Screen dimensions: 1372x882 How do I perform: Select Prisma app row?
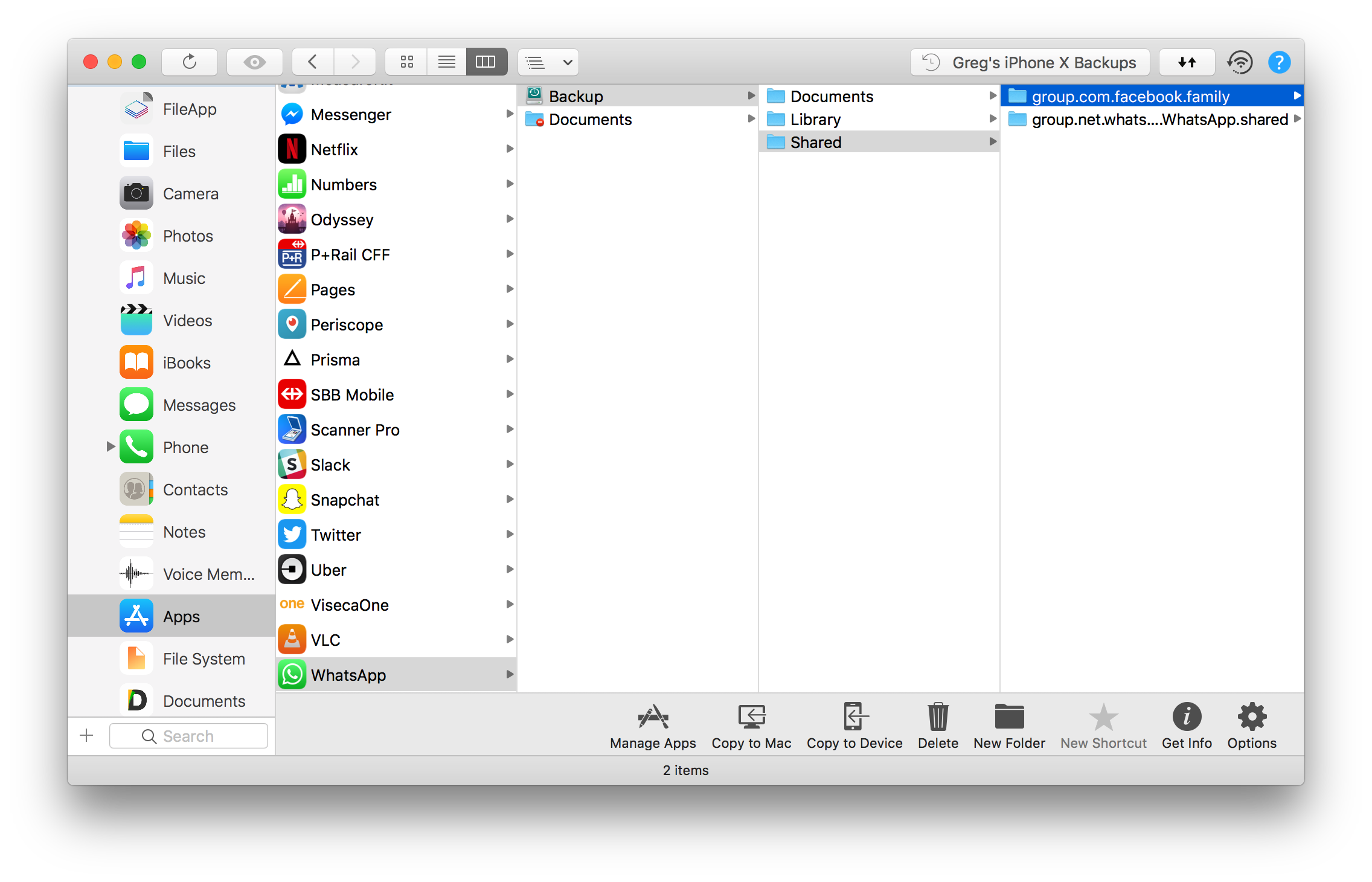(396, 359)
